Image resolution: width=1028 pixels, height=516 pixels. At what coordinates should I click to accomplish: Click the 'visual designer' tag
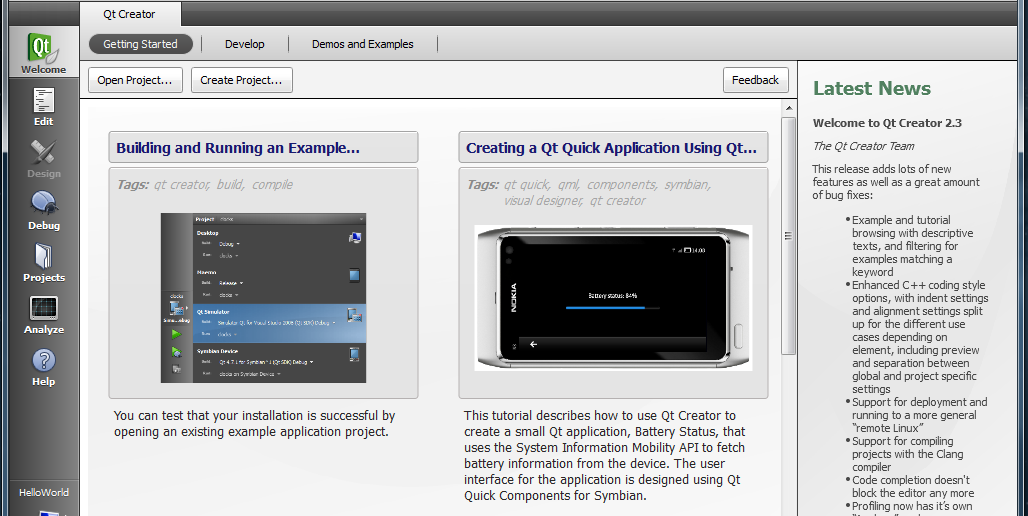(543, 201)
